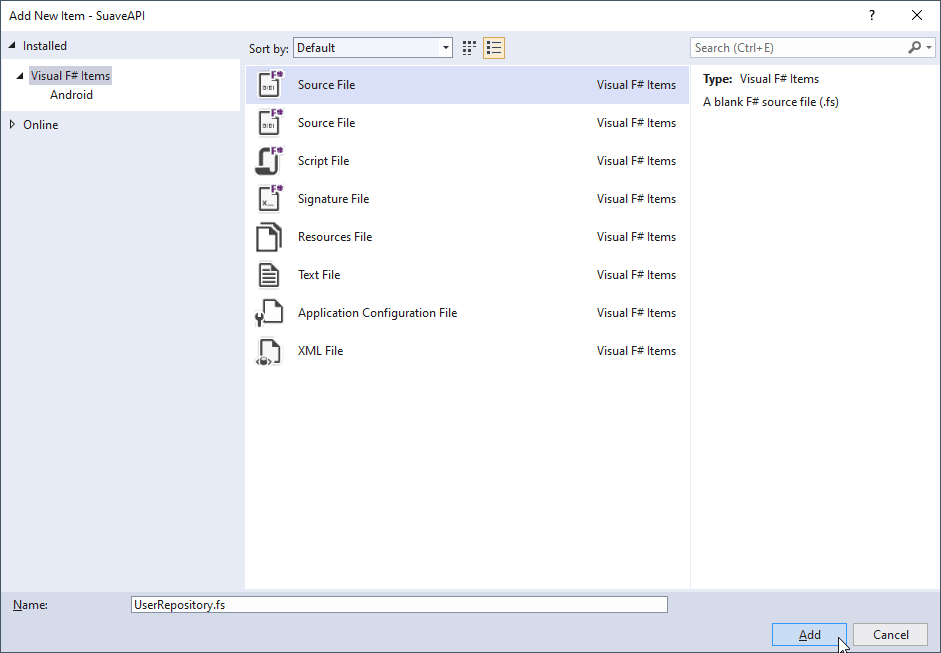
Task: Click Visual F# Items in Signature File row
Action: click(x=636, y=199)
